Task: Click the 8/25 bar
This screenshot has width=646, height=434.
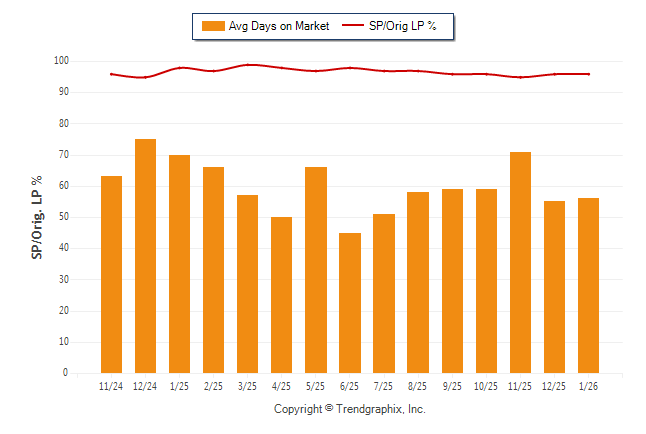Action: (418, 282)
